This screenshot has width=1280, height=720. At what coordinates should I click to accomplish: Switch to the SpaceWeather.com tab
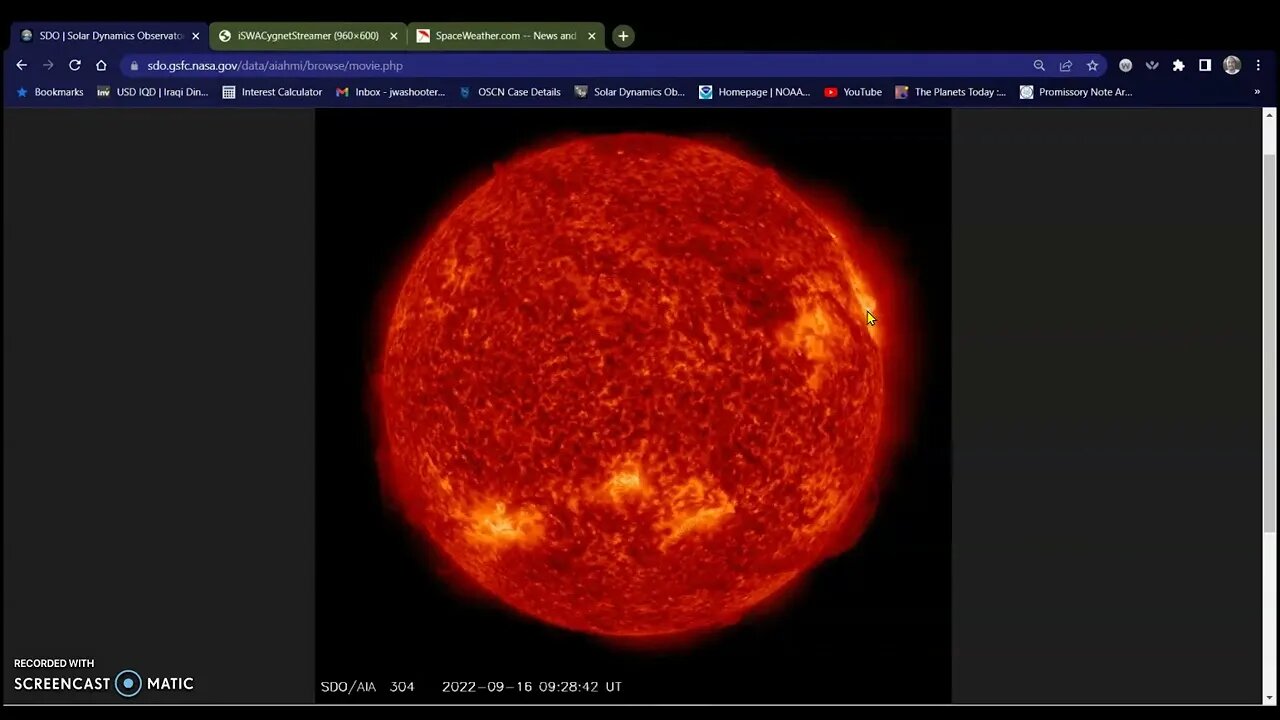point(506,36)
